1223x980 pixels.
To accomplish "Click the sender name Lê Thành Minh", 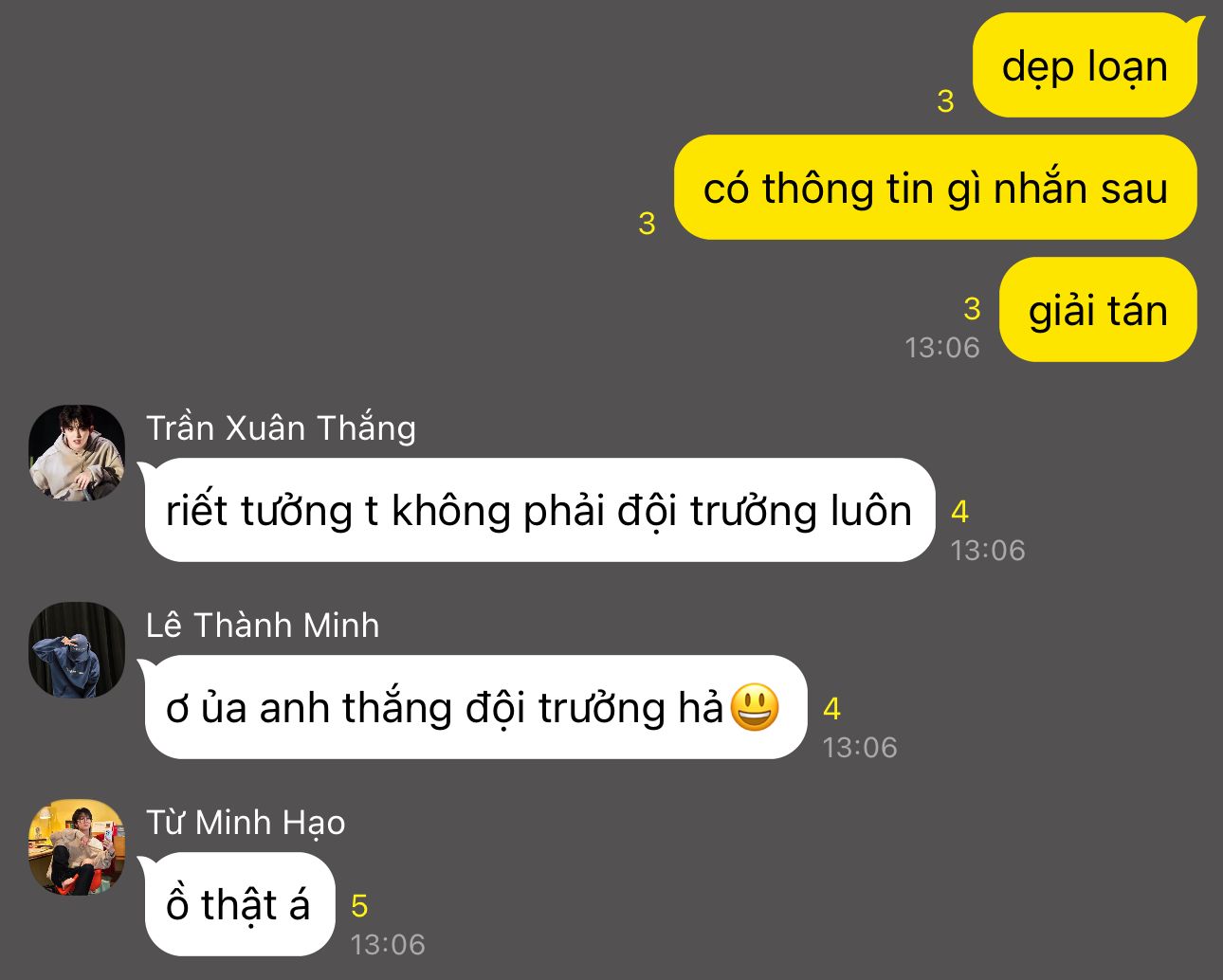I will pos(263,626).
